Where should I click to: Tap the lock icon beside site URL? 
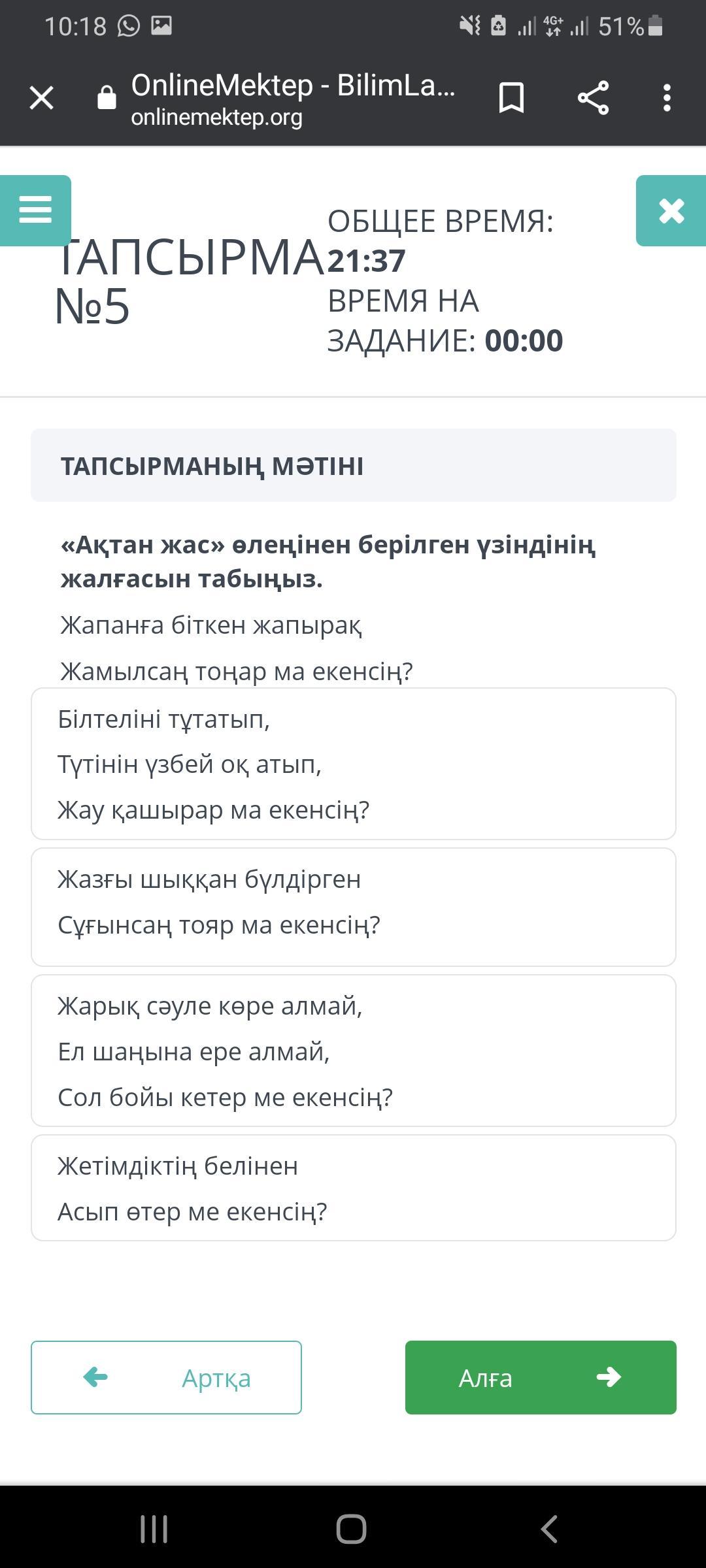tap(107, 98)
